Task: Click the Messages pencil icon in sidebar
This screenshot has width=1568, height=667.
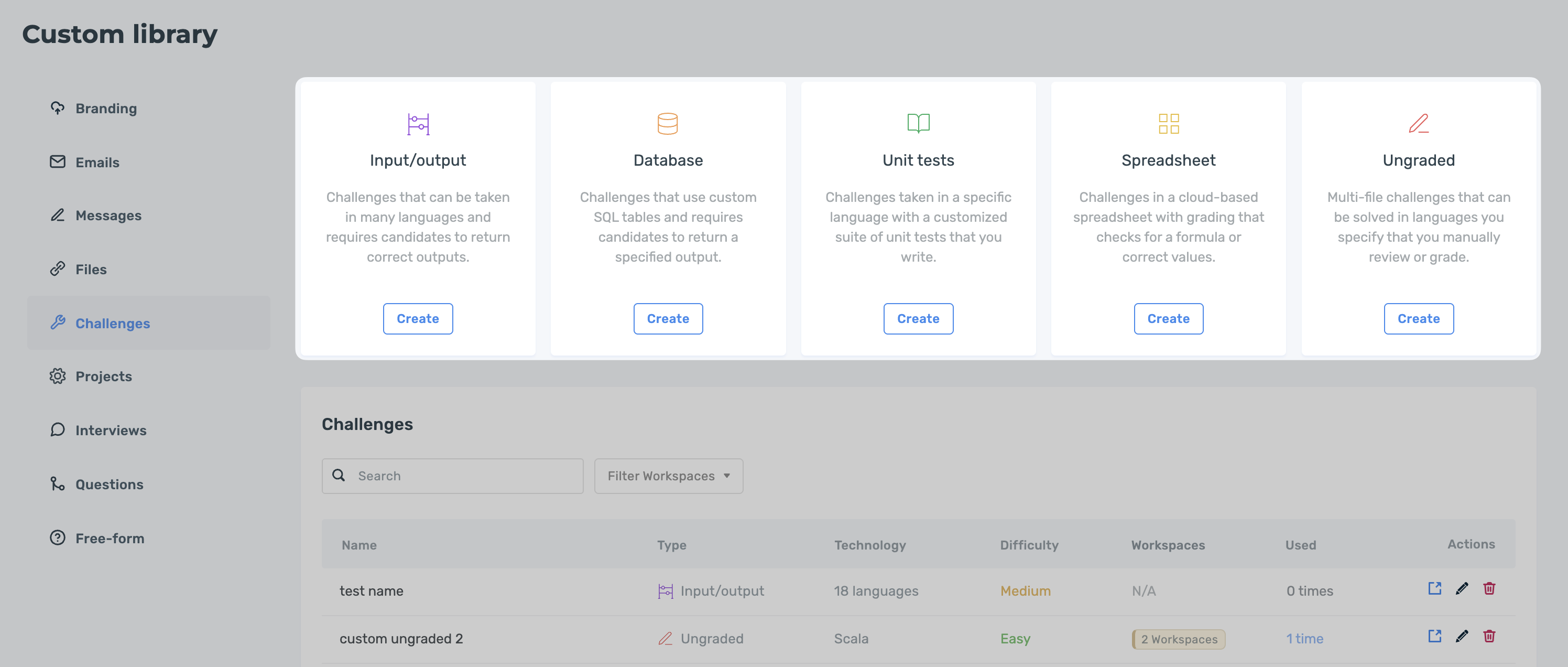Action: (58, 215)
